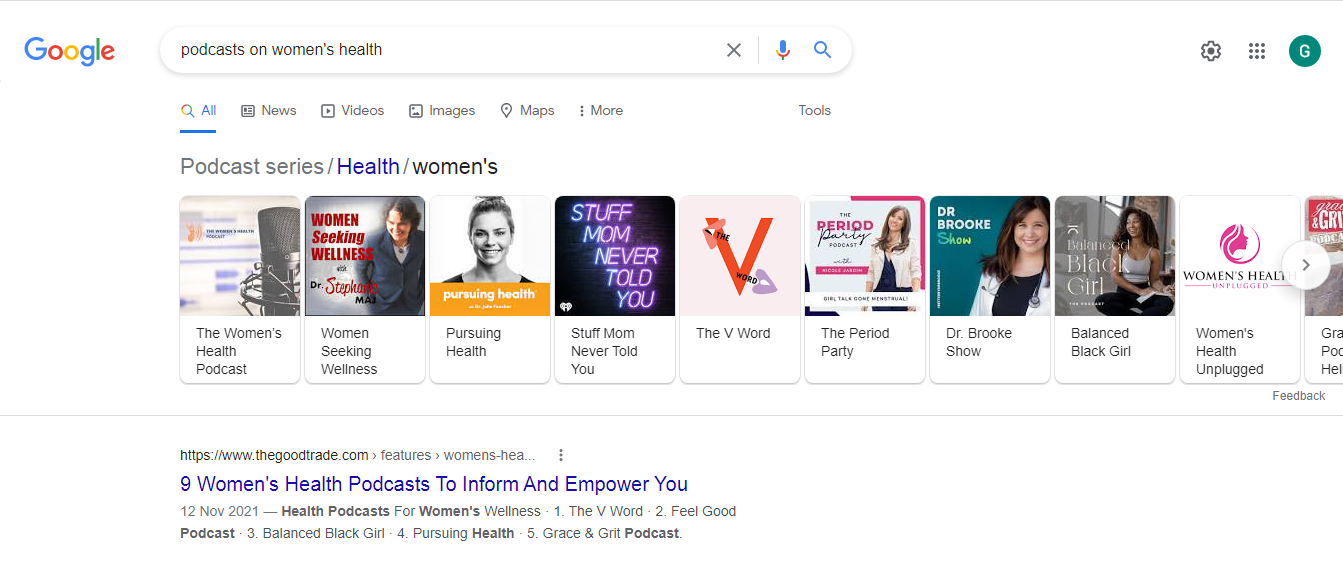Screen dimensions: 1343x587
Task: Click the '12 Nov 2021' result date
Action: coord(219,511)
